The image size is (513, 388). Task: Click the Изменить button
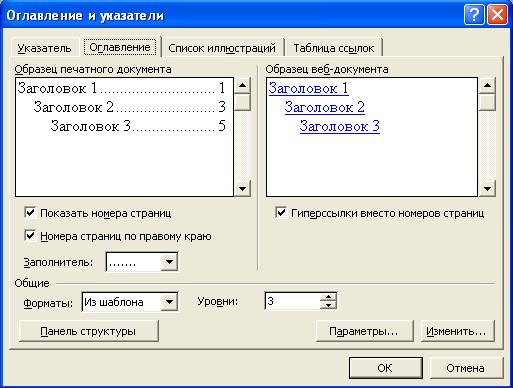(x=457, y=331)
